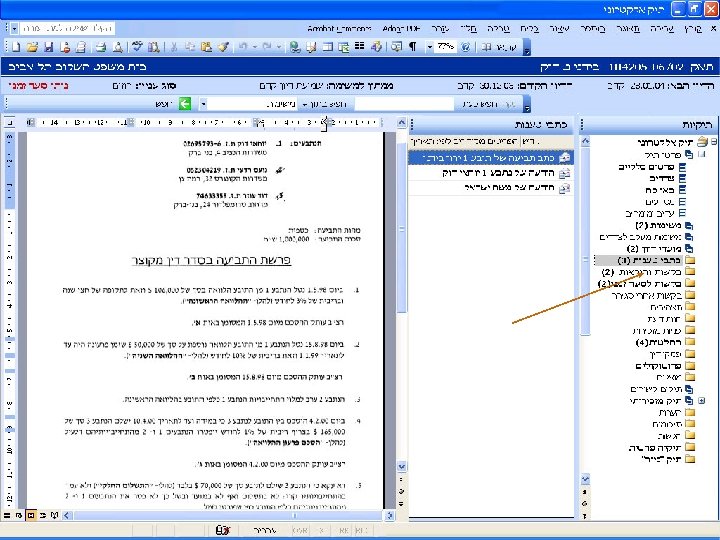Click the Copy toolbar icon
The width and height of the screenshot is (720, 540).
click(190, 47)
